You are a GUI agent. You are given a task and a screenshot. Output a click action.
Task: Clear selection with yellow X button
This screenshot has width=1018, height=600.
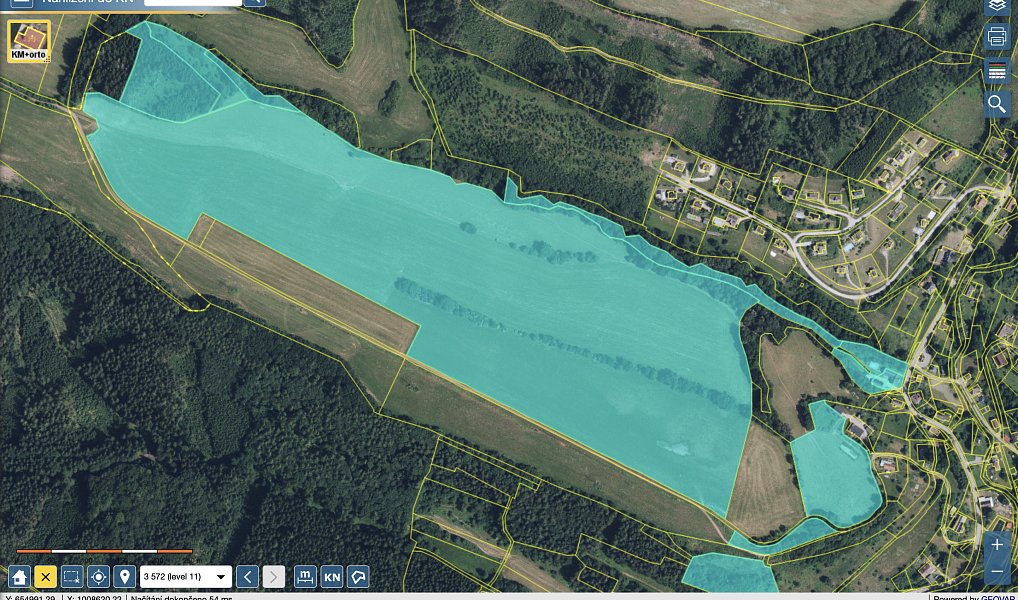click(x=45, y=576)
